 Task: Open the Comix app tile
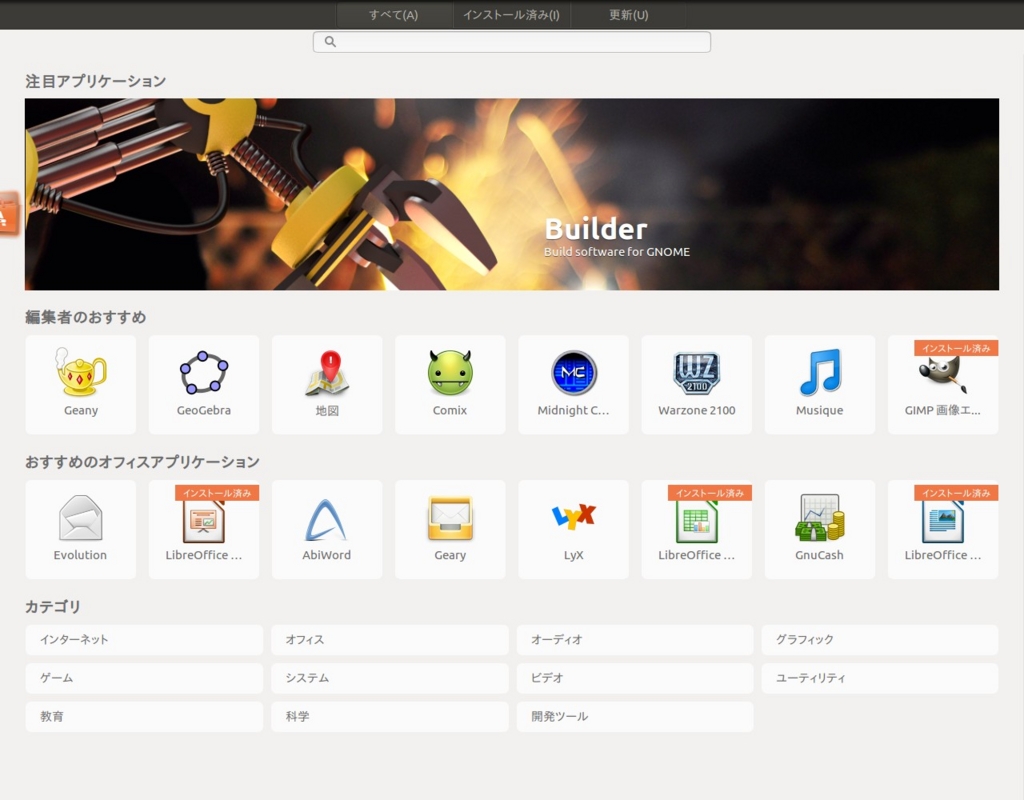tap(450, 385)
